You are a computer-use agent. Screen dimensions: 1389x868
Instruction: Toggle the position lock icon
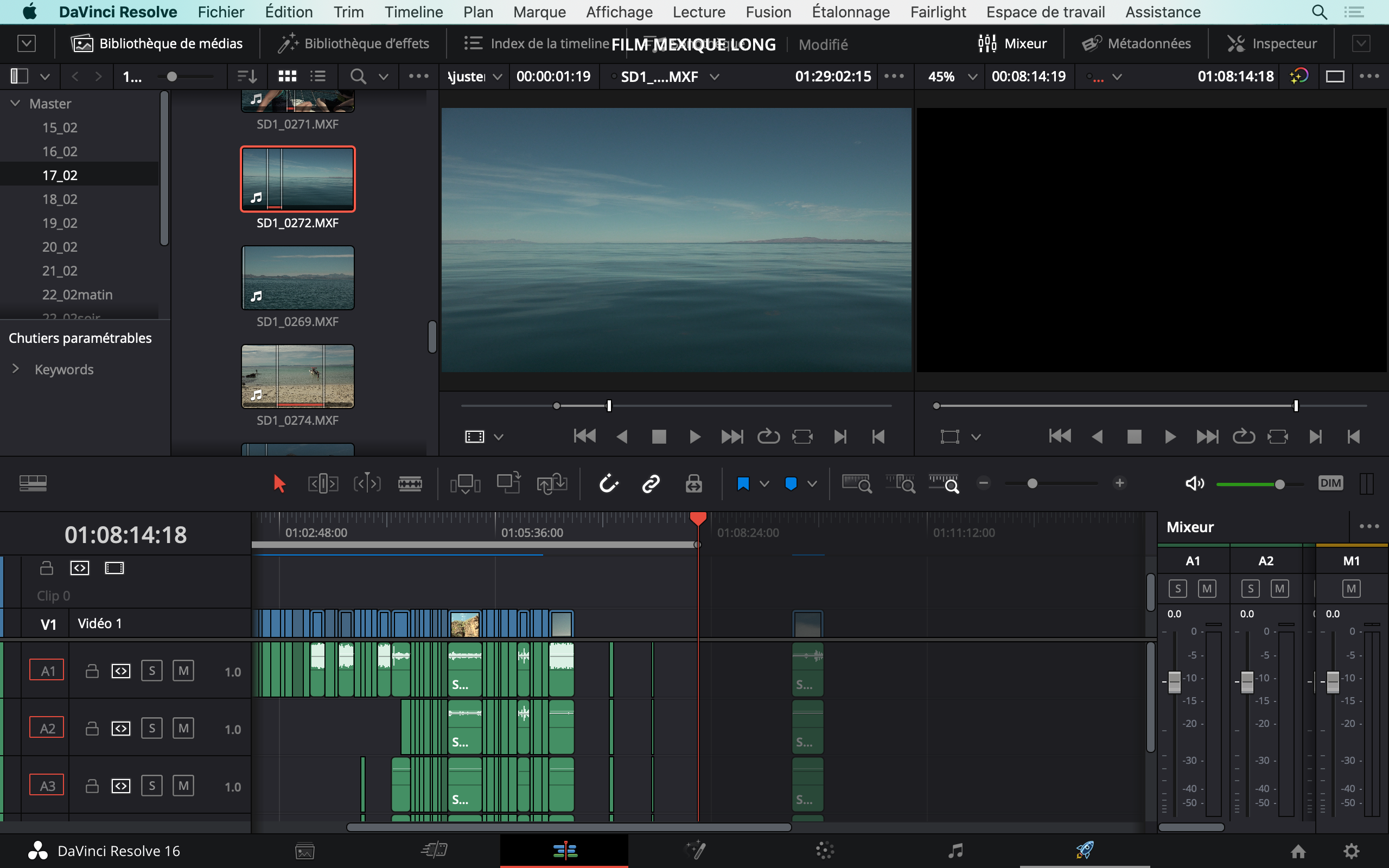693,483
